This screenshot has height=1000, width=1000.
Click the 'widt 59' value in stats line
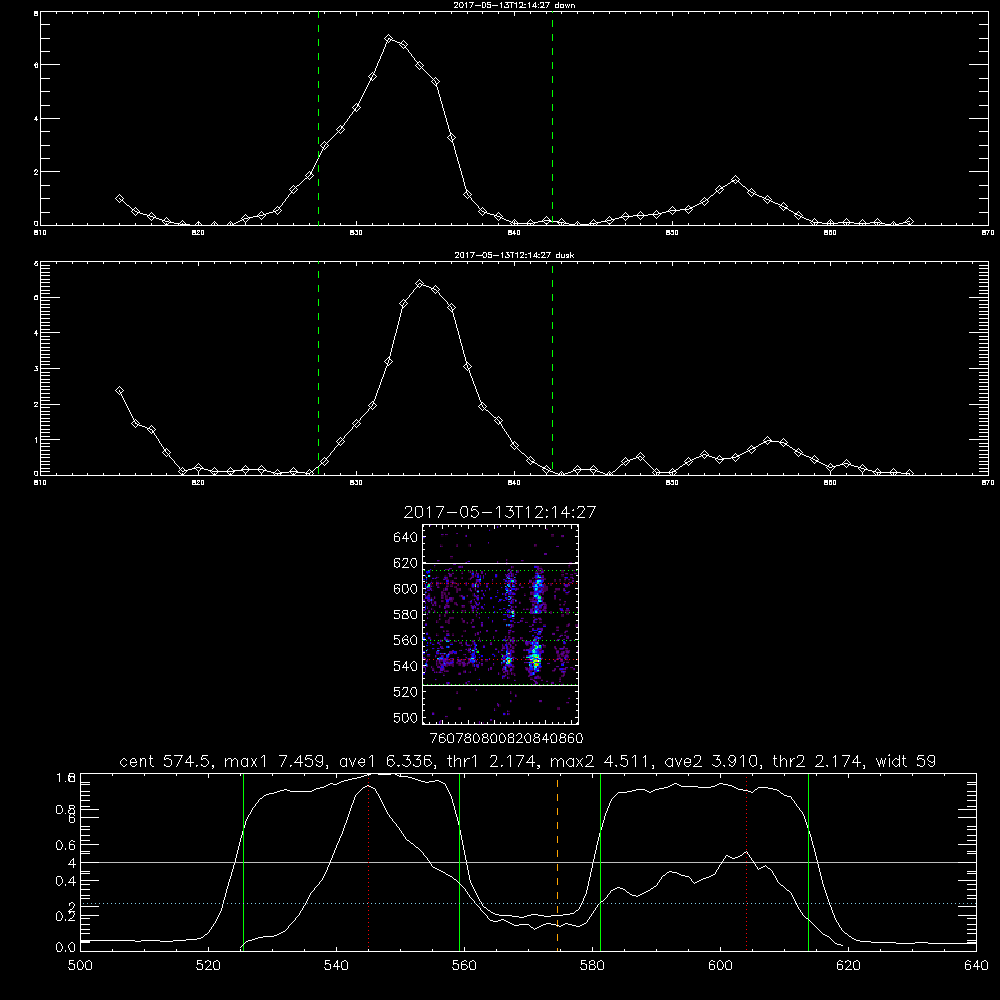906,761
